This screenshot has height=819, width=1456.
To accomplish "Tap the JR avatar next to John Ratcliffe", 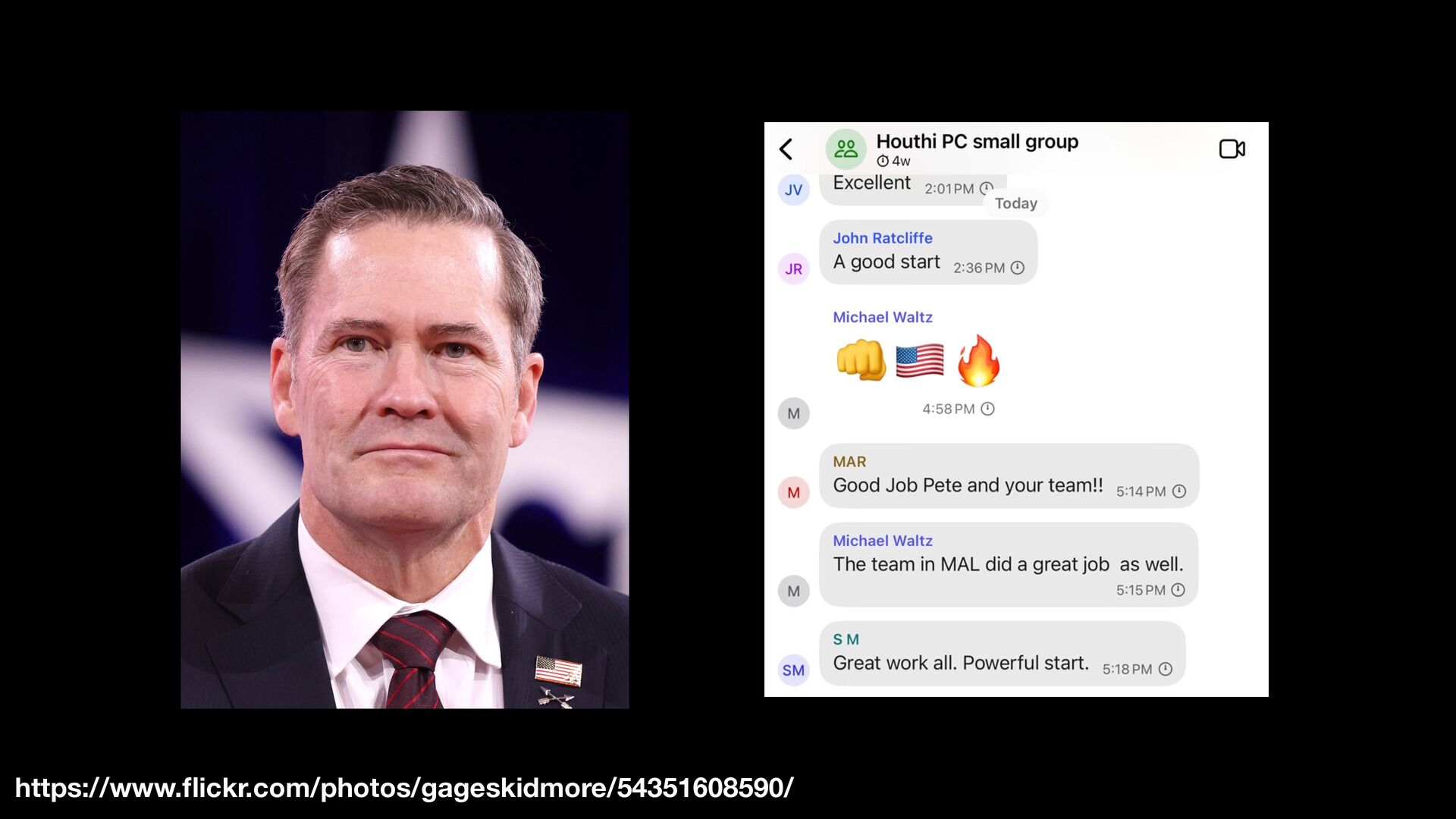I will [793, 268].
